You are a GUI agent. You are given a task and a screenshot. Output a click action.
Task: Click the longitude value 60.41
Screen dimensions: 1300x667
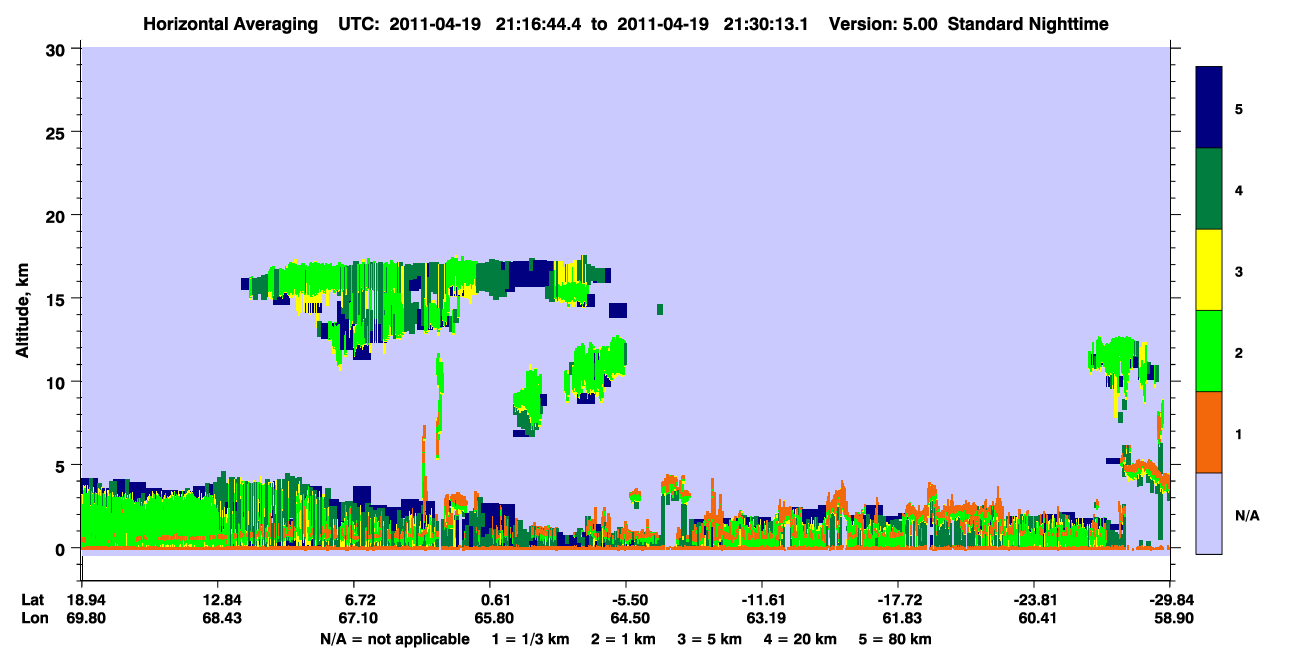(x=1039, y=618)
